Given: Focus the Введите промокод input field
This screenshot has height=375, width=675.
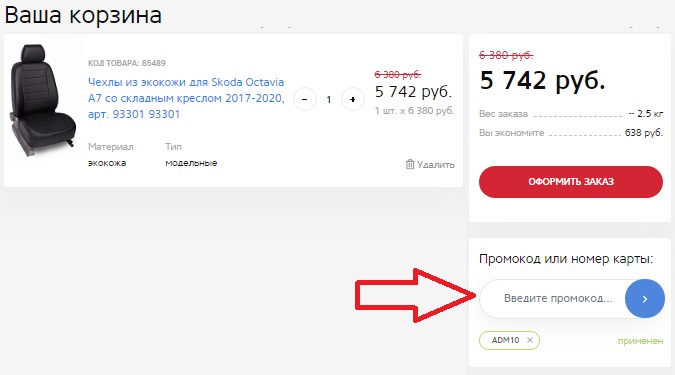Looking at the screenshot, I should (553, 298).
